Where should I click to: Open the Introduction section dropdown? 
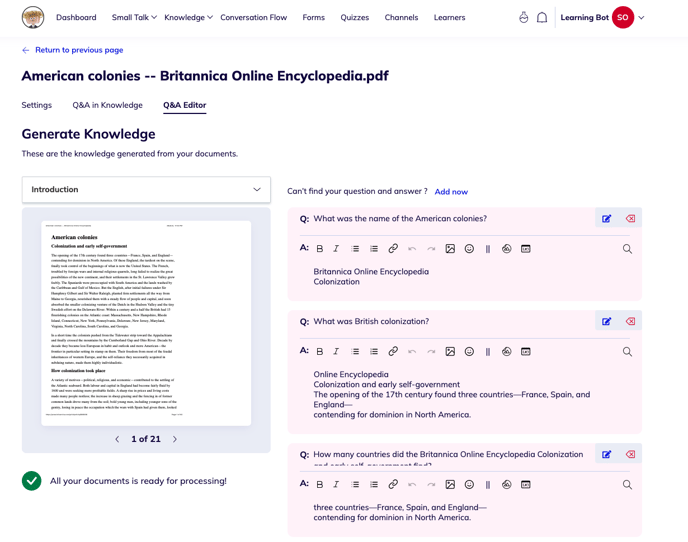tap(146, 190)
